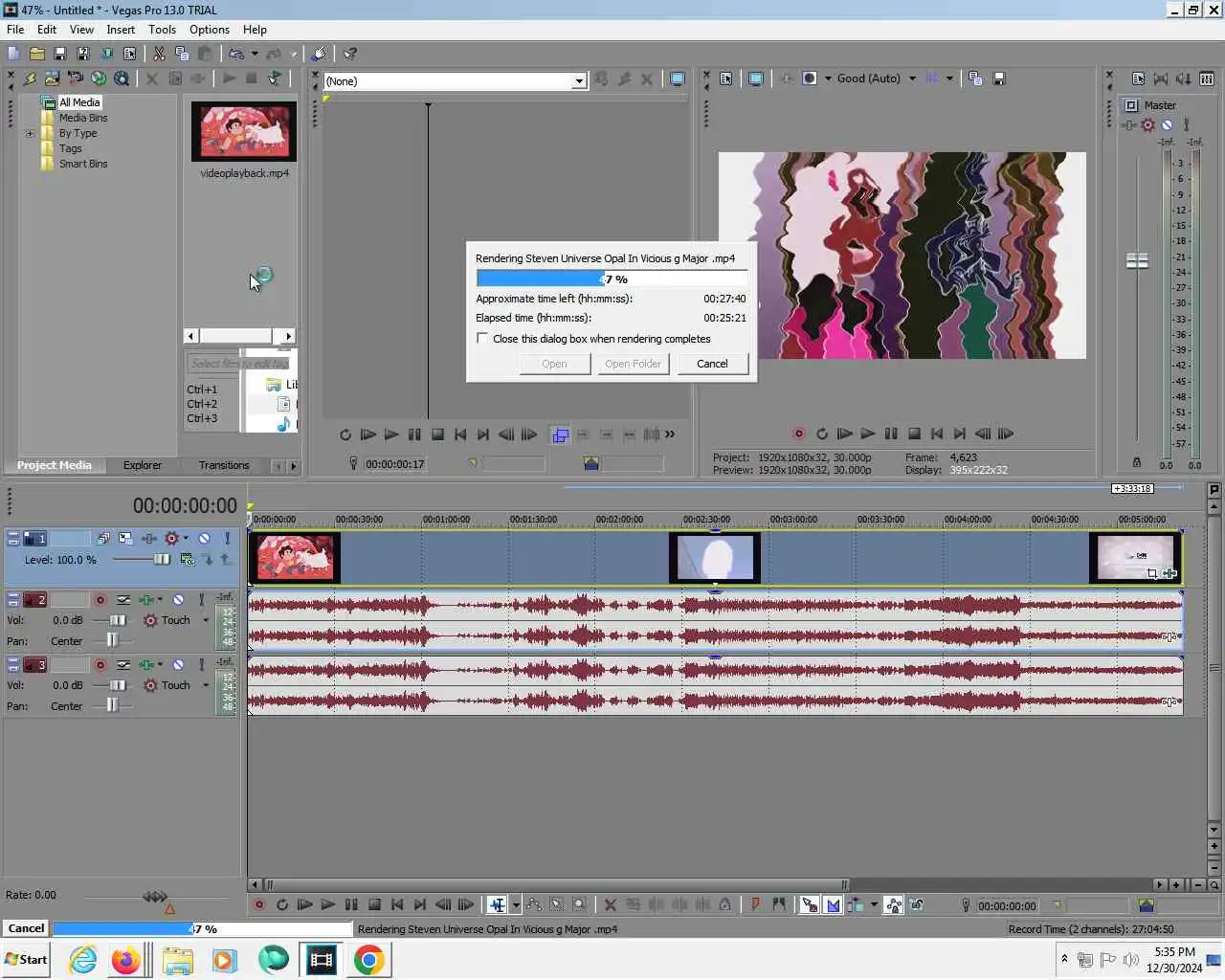1225x980 pixels.
Task: Click the Video Output FX icon in preview
Action: (787, 78)
